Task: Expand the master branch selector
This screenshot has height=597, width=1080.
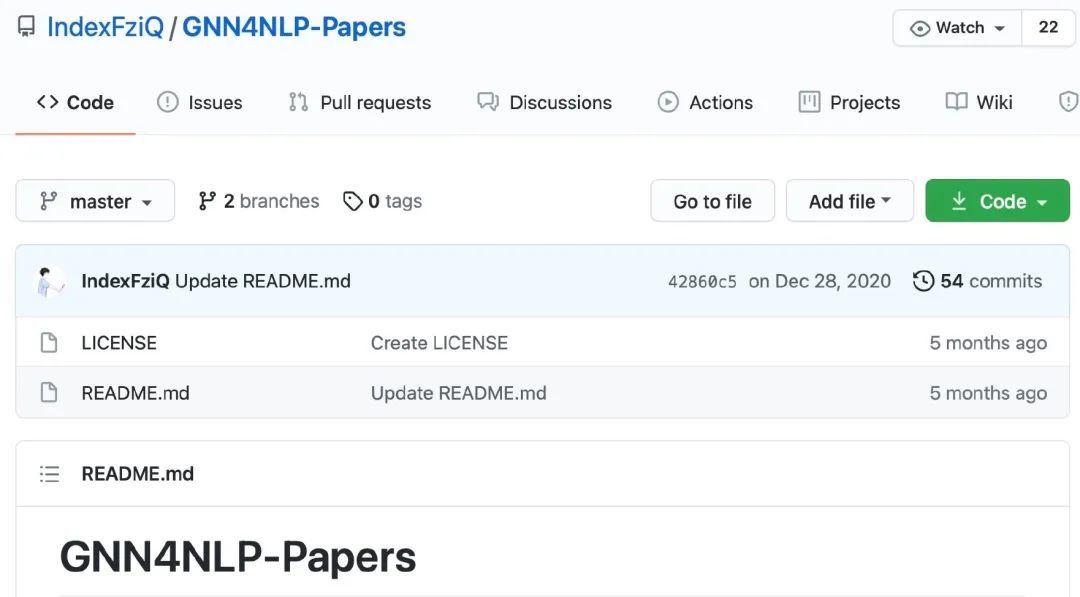Action: pyautogui.click(x=95, y=201)
